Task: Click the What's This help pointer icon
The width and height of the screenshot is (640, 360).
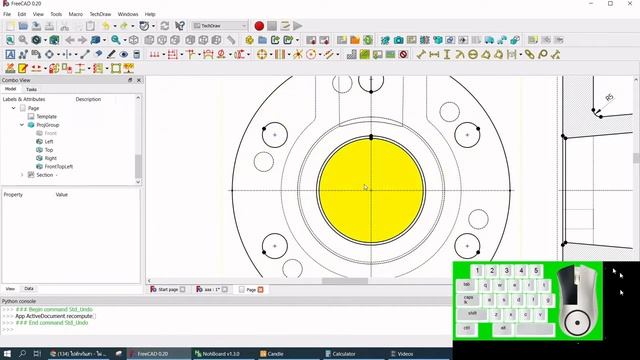Action: tap(180, 26)
